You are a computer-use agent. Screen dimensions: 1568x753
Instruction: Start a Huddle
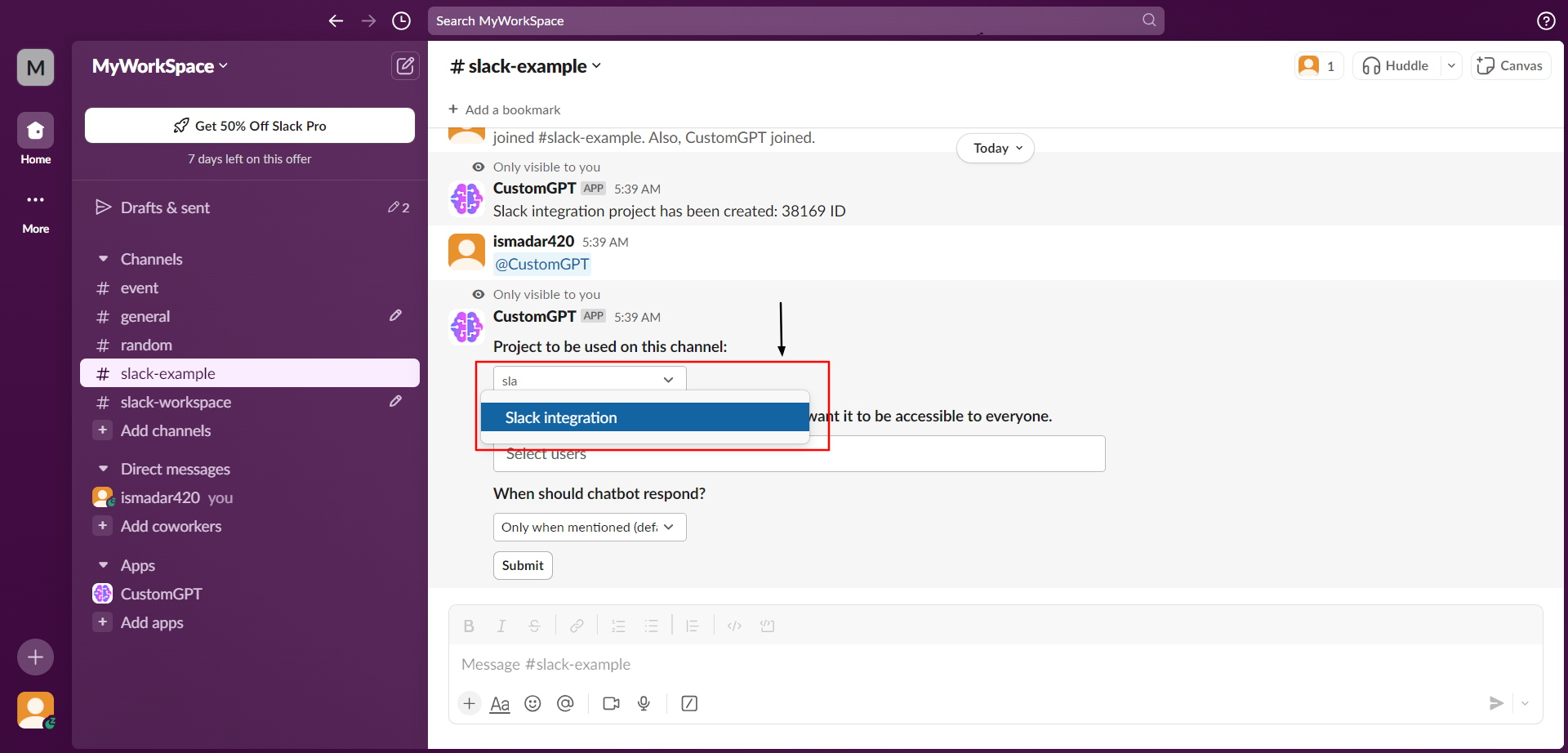[x=1396, y=65]
